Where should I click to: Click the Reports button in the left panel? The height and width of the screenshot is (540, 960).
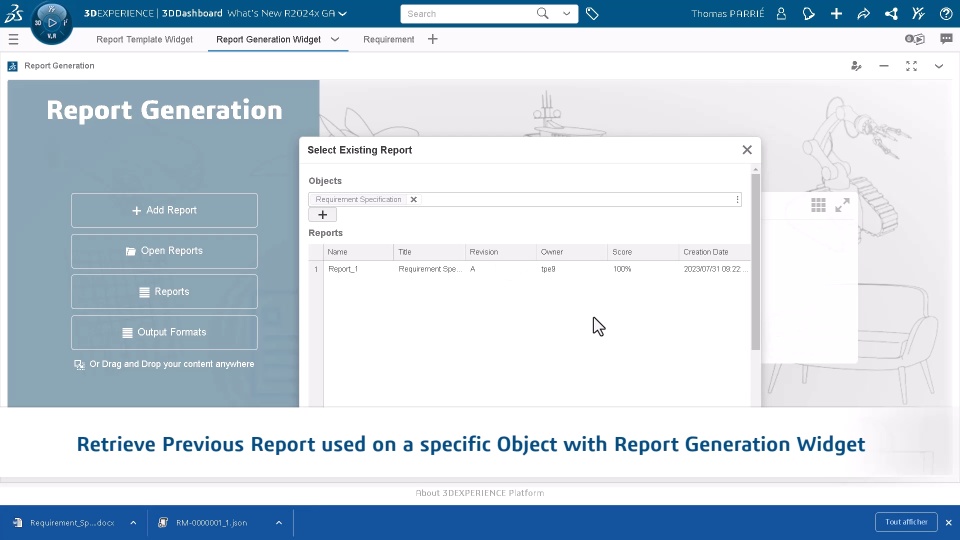click(x=164, y=291)
